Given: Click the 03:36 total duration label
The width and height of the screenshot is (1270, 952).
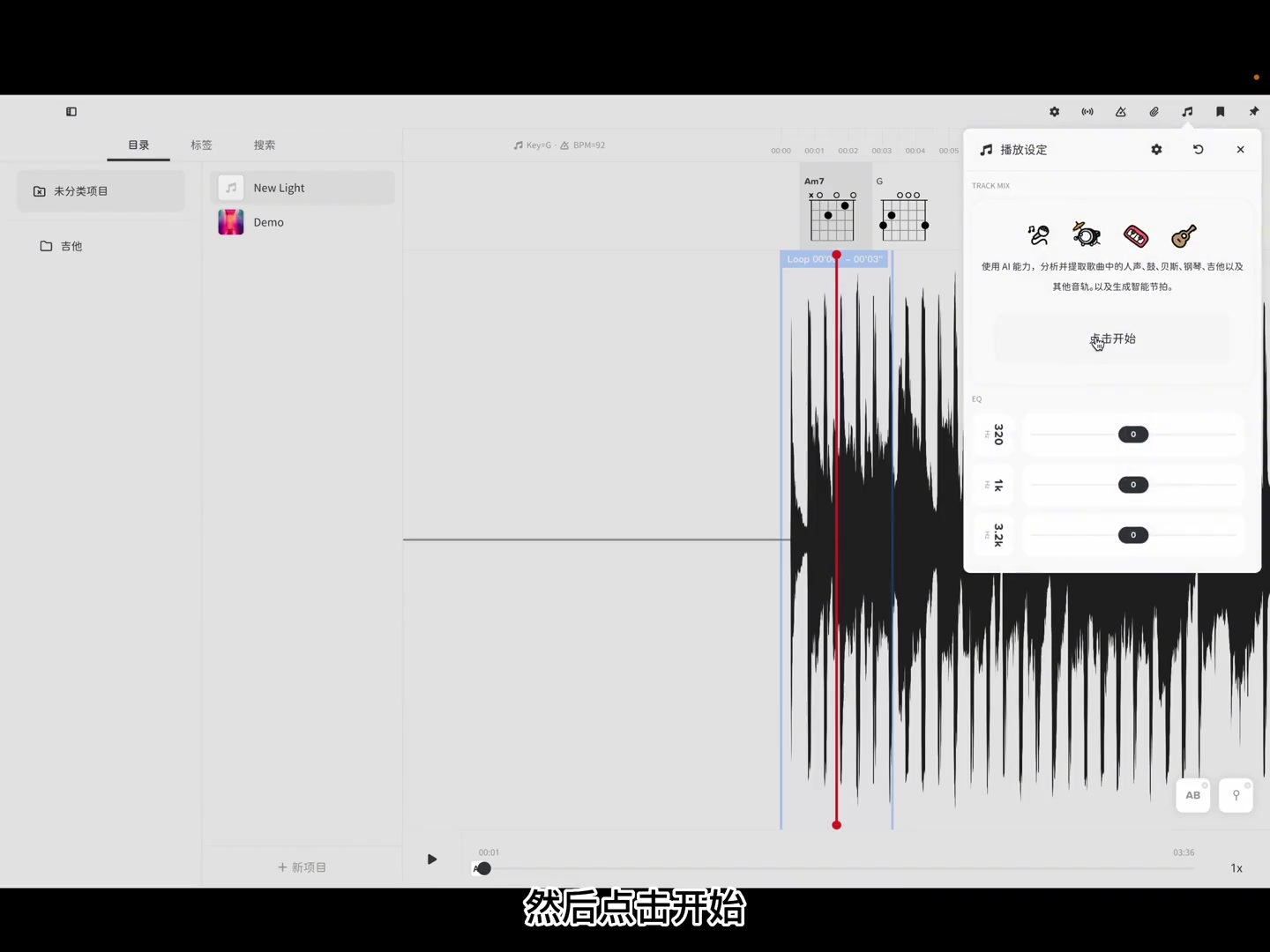Looking at the screenshot, I should (1184, 852).
